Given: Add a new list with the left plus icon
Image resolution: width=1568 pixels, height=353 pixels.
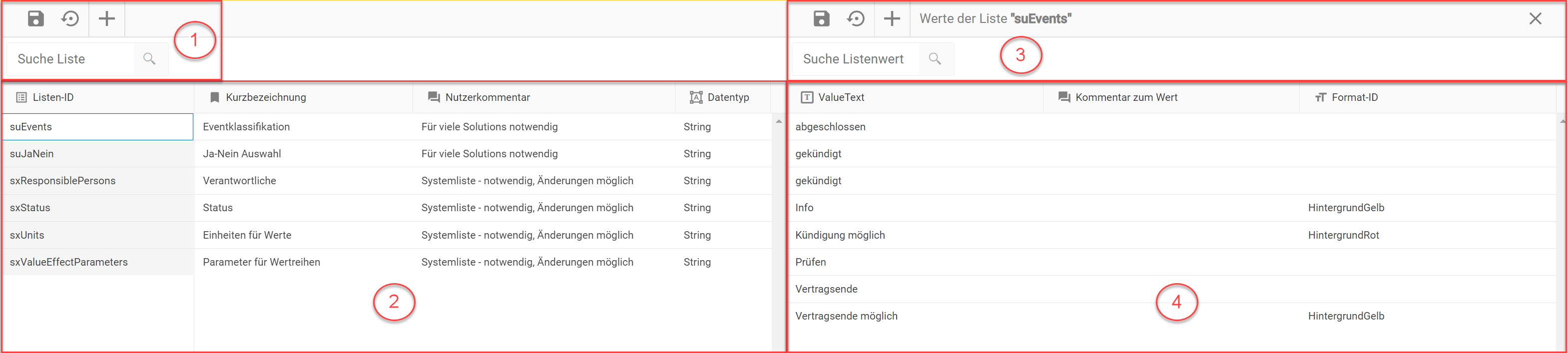Looking at the screenshot, I should [106, 19].
